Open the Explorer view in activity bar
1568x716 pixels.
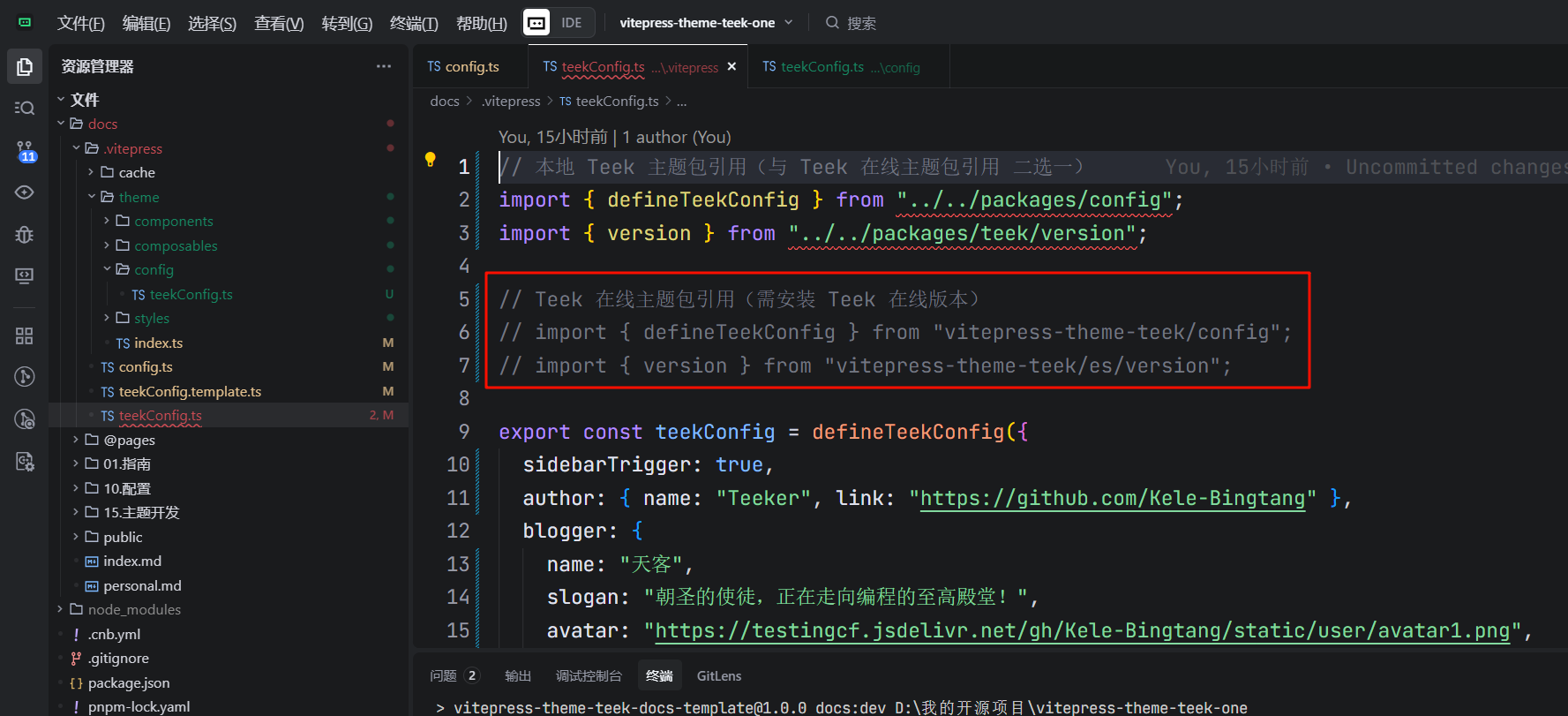pyautogui.click(x=25, y=67)
